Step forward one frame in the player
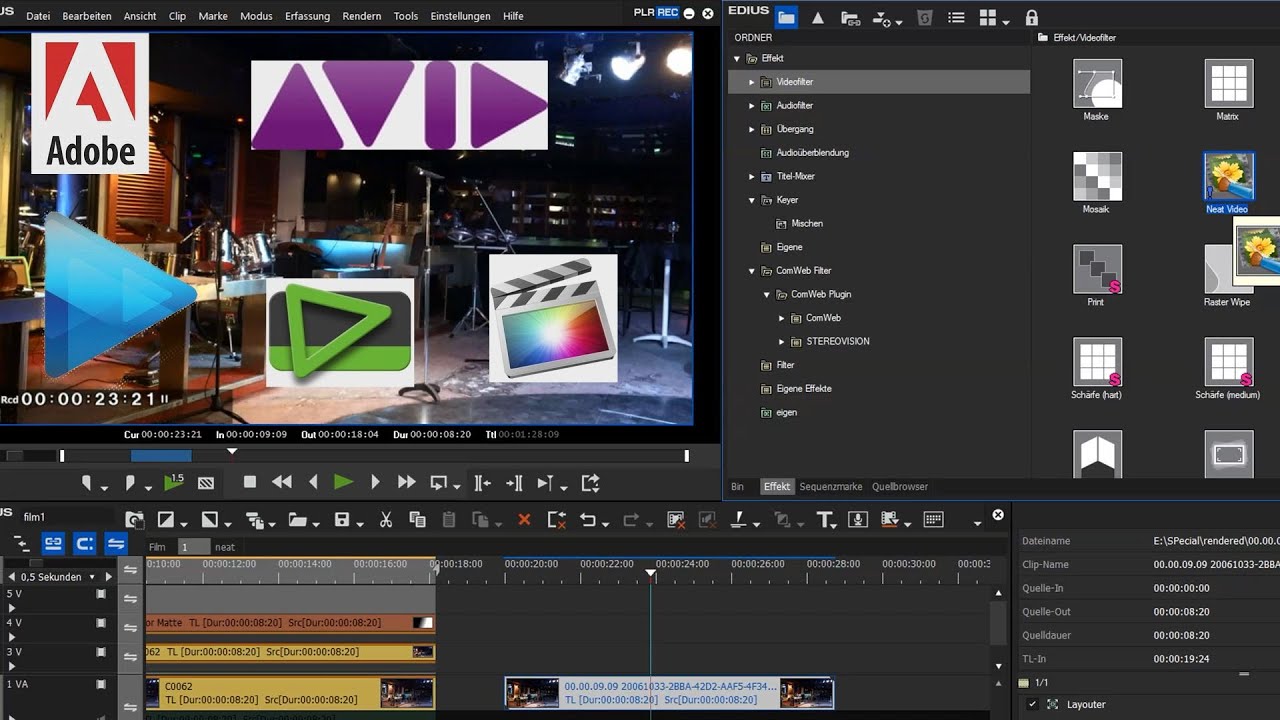 click(375, 482)
